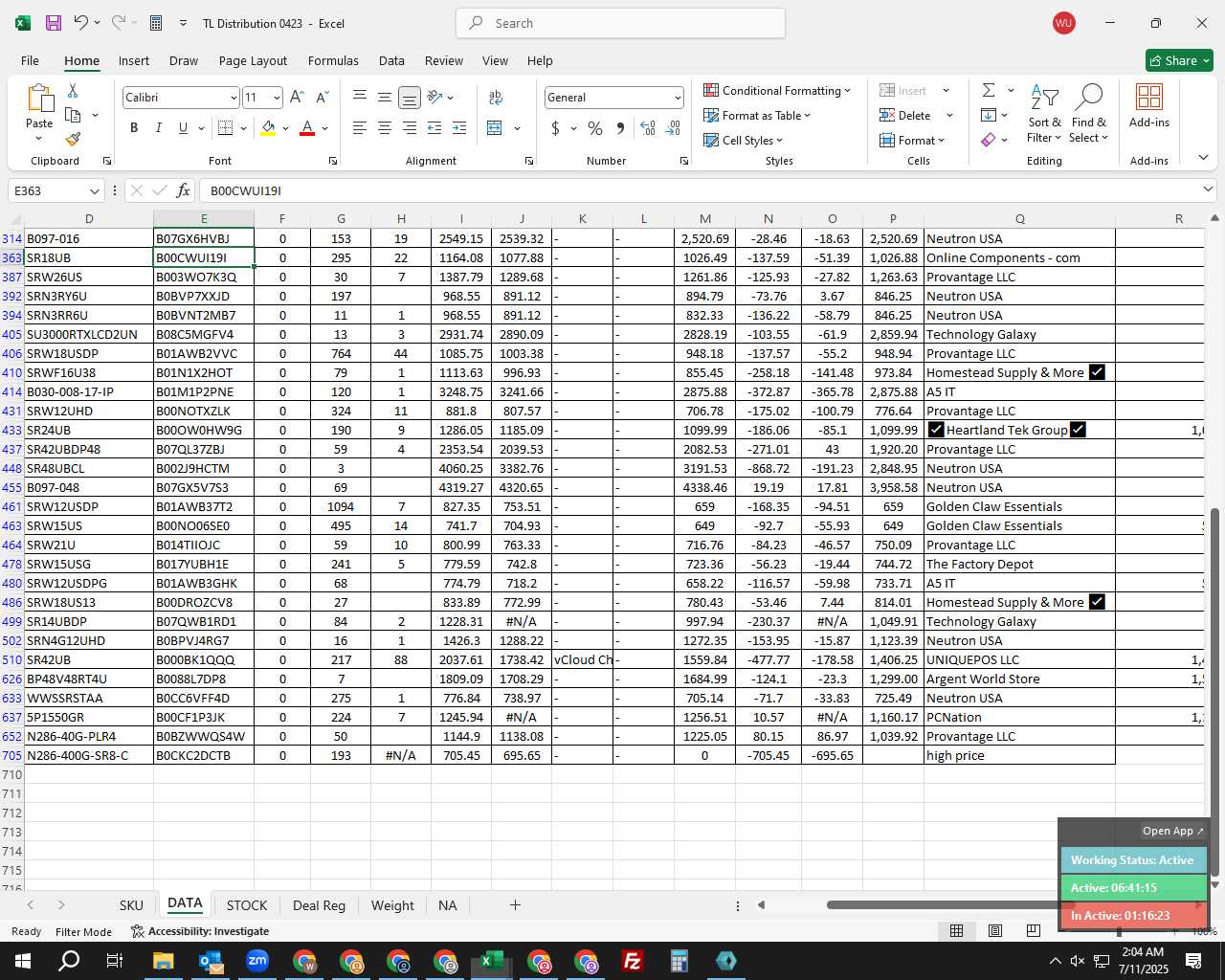Switch to Page Break Preview view
Viewport: 1225px width, 980px height.
point(1033,930)
